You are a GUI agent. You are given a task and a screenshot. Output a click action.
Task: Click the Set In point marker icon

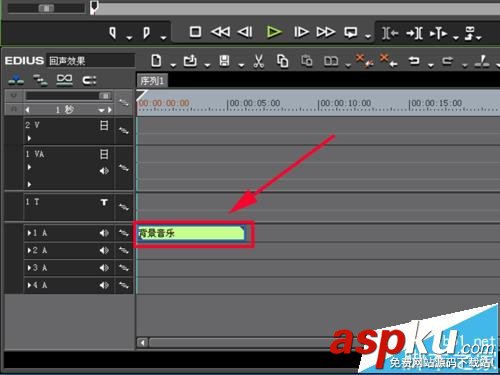pyautogui.click(x=113, y=33)
